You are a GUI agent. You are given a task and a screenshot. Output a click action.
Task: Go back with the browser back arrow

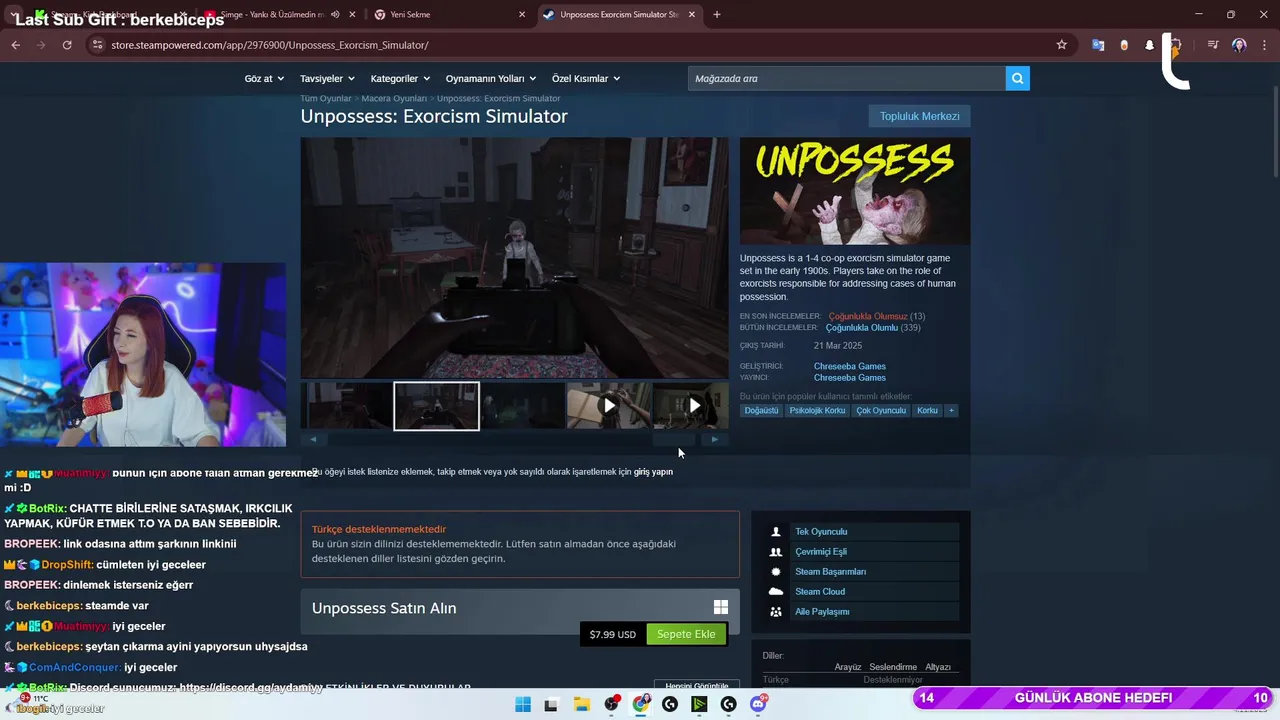(x=15, y=45)
